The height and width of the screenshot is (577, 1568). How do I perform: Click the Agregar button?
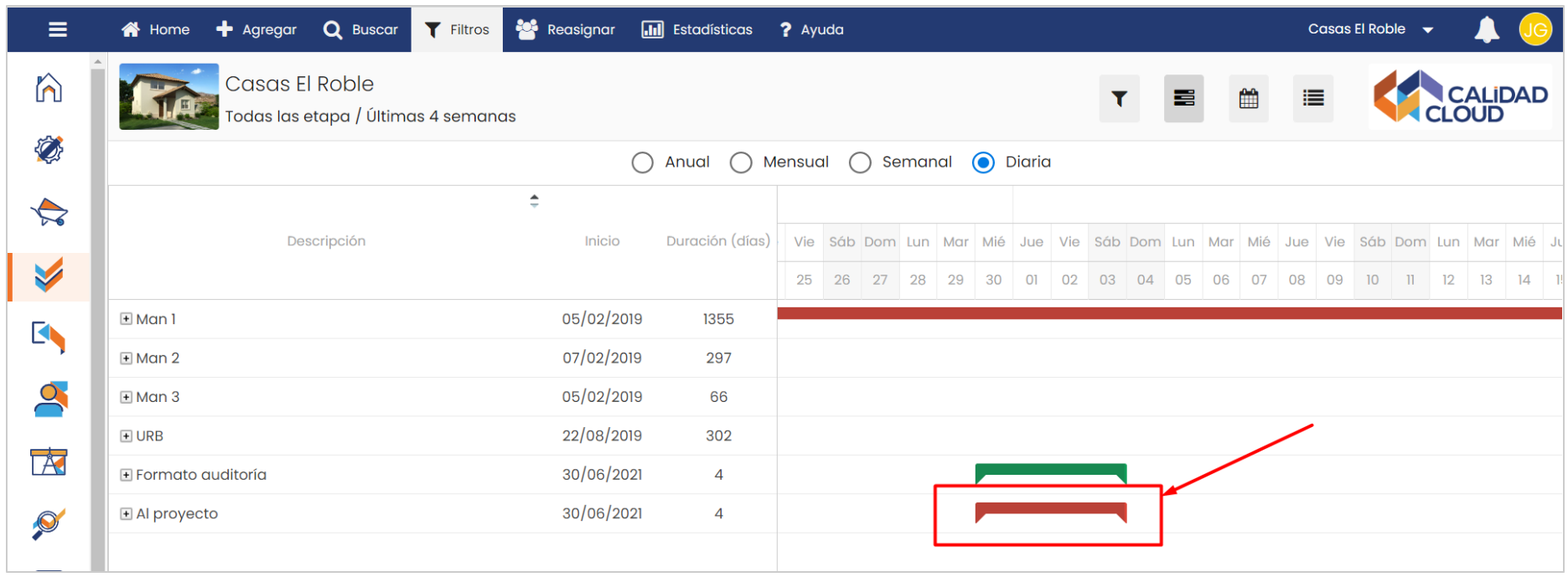256,30
